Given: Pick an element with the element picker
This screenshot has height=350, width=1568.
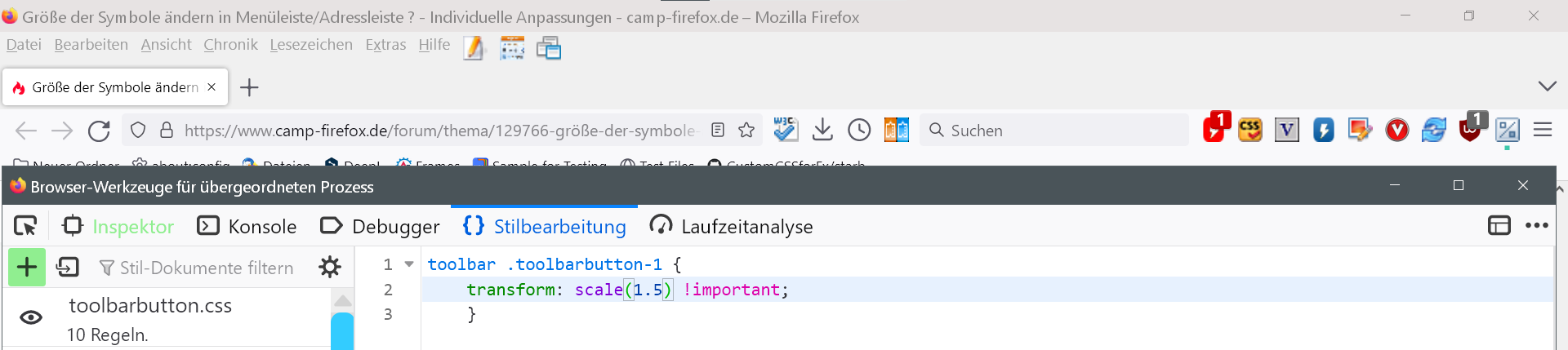Looking at the screenshot, I should click(x=26, y=226).
